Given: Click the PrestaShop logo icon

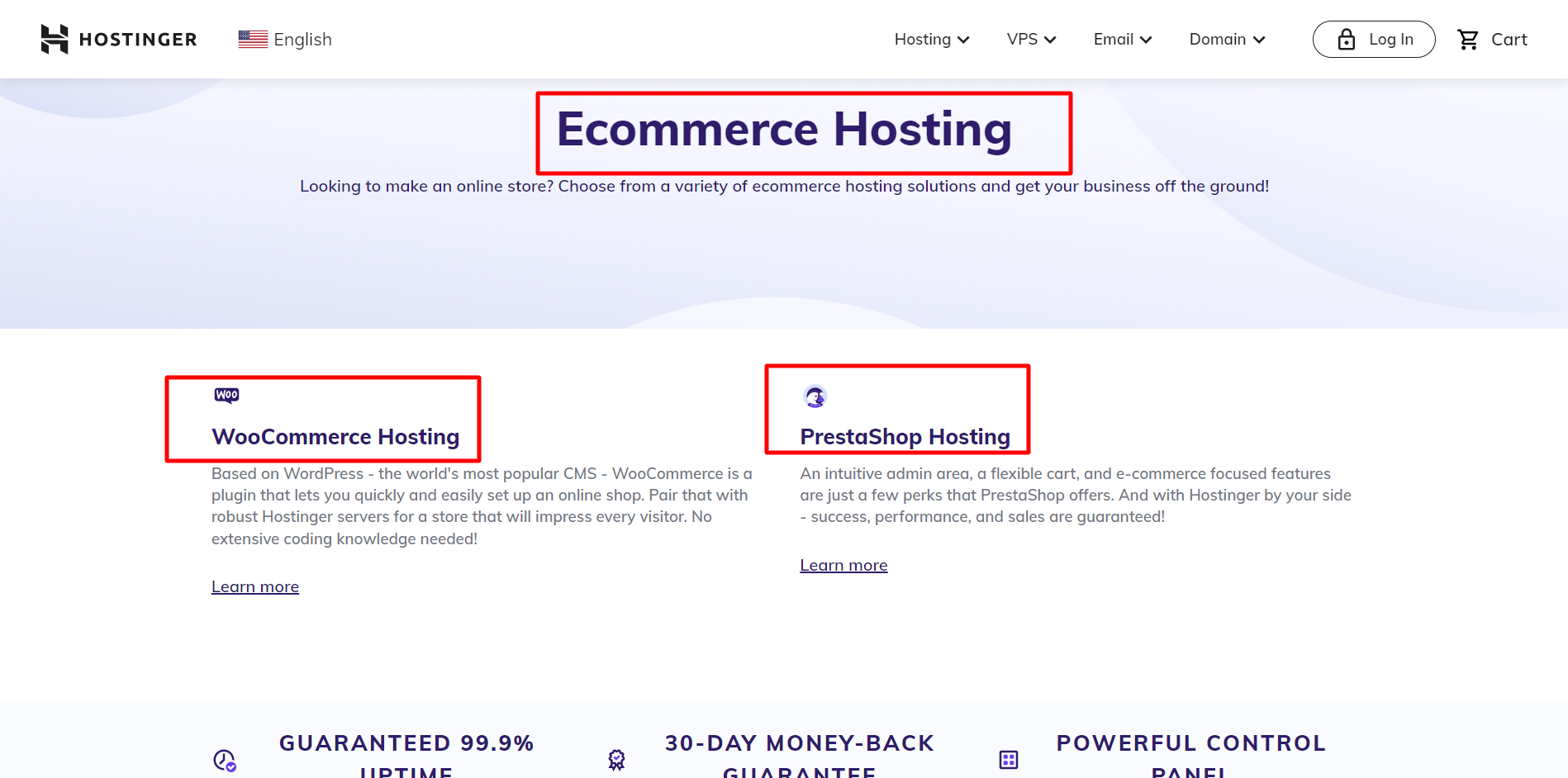Looking at the screenshot, I should click(x=815, y=396).
